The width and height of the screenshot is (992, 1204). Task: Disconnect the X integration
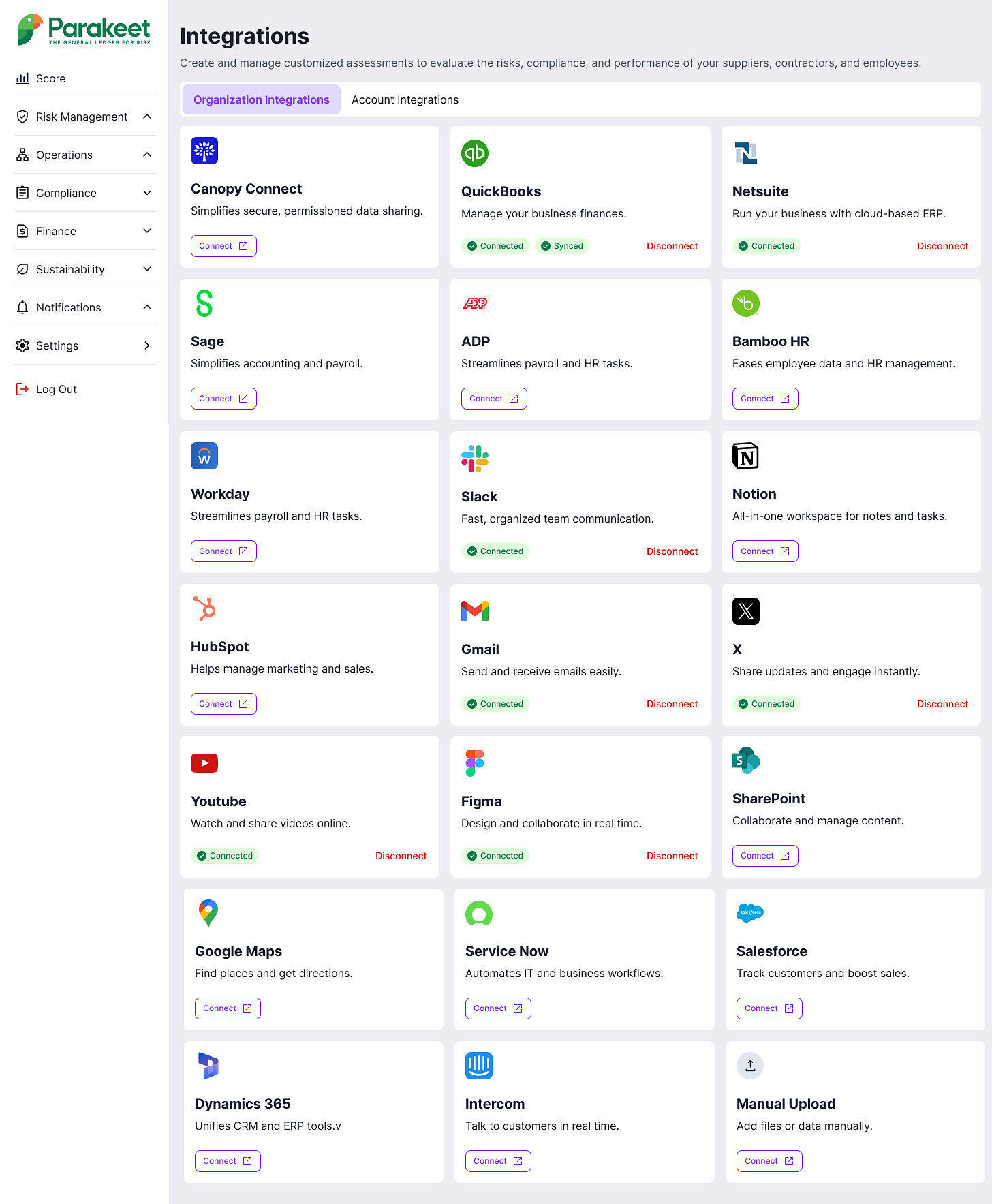942,704
